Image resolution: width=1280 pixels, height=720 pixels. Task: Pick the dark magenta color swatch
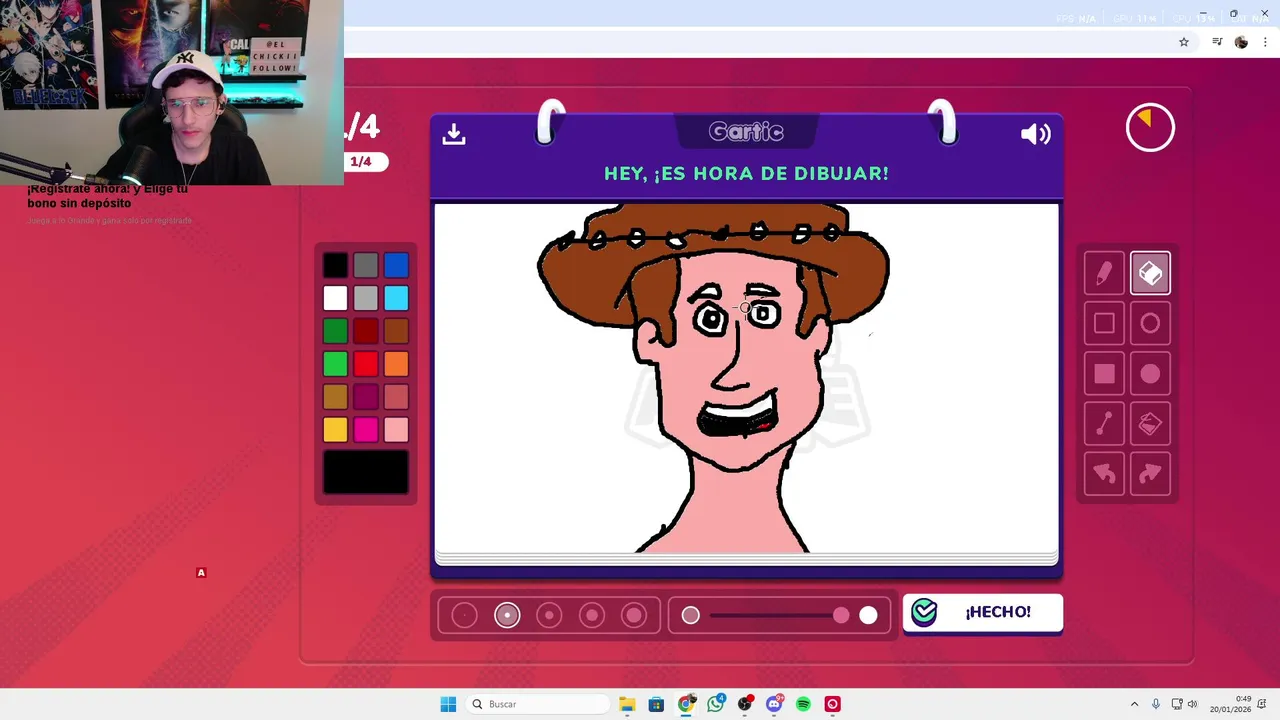click(366, 397)
